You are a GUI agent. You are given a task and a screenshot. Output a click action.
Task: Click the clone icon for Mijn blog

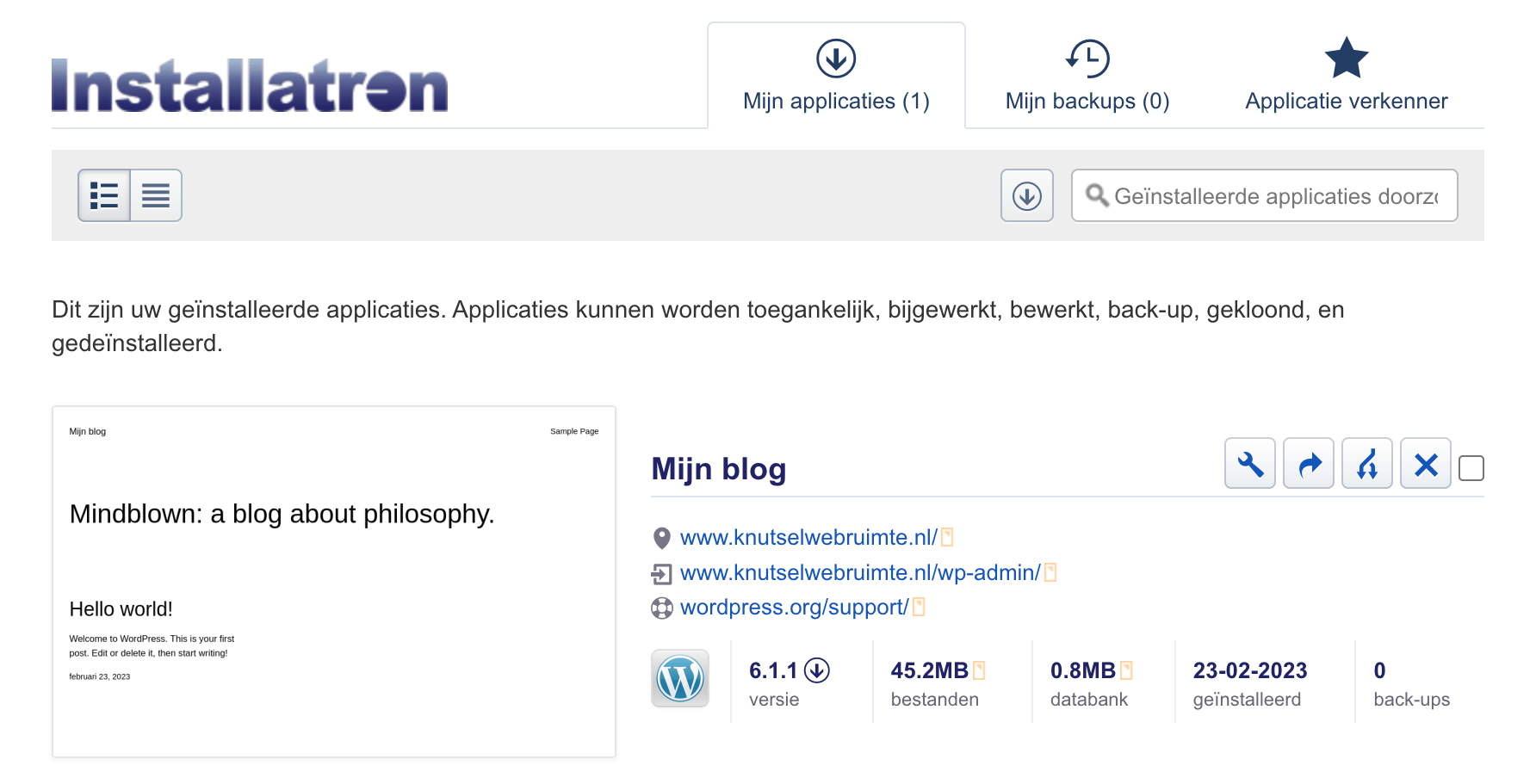click(1367, 464)
